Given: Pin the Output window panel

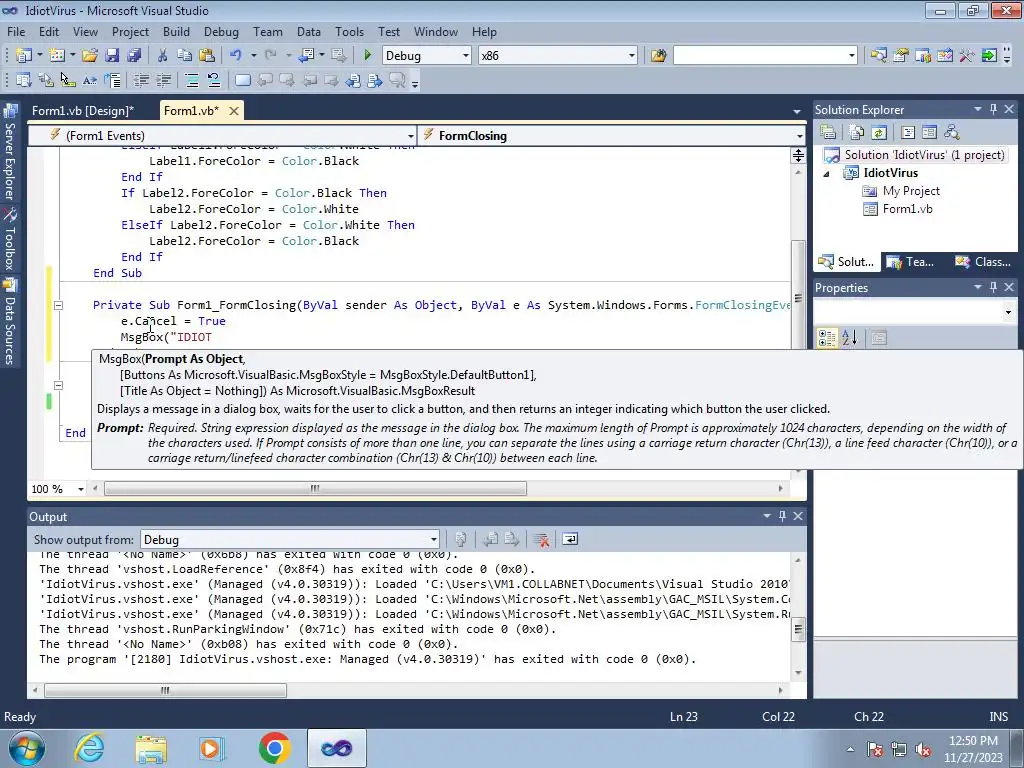Looking at the screenshot, I should tap(782, 516).
